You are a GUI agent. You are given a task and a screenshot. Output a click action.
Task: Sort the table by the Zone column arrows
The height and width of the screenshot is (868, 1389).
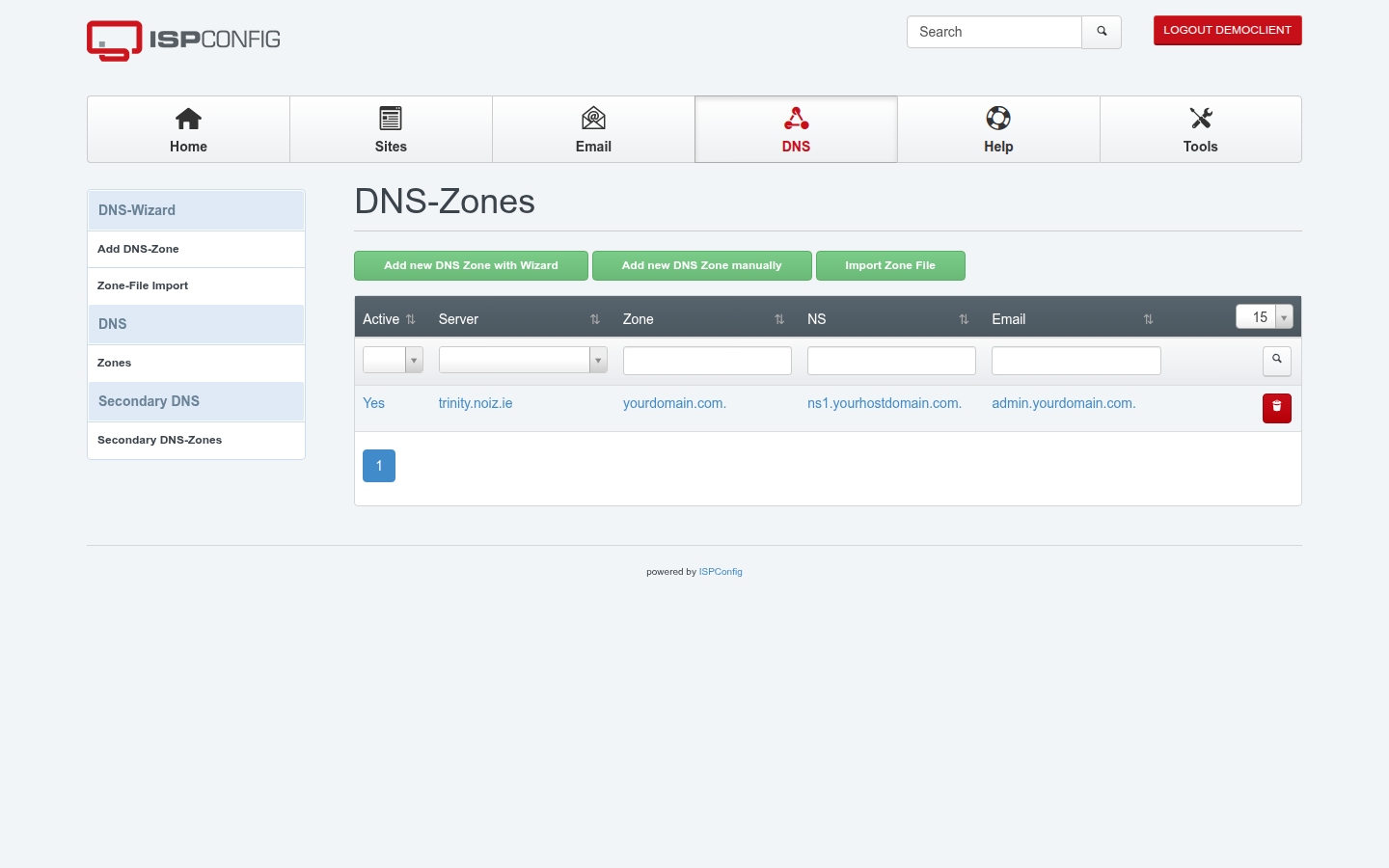pyautogui.click(x=779, y=319)
